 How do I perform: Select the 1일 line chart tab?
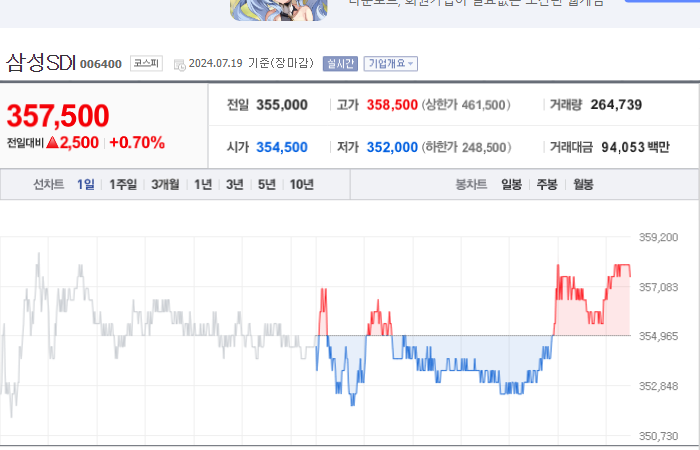[86, 184]
